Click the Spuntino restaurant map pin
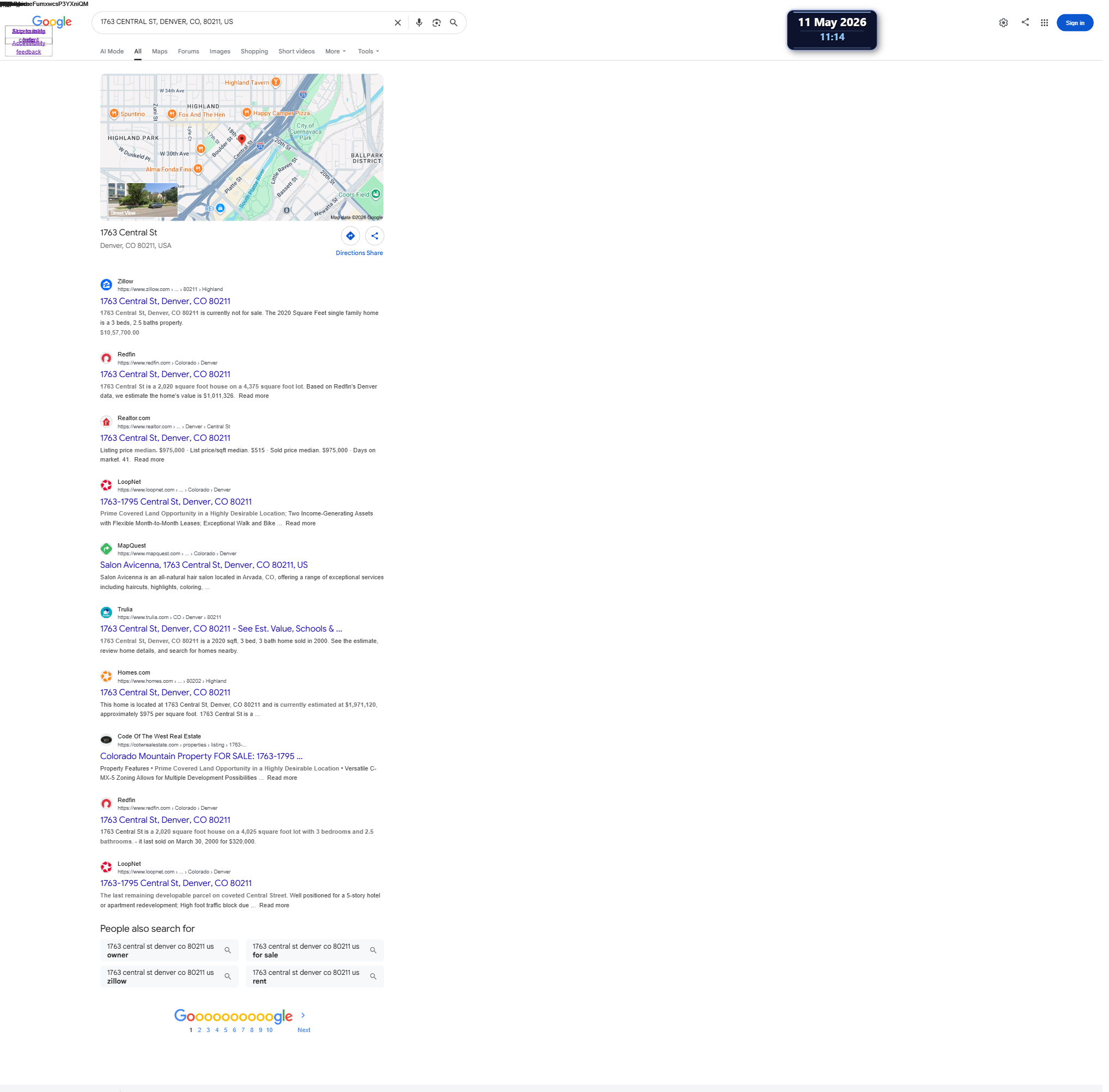The height and width of the screenshot is (1092, 1109). (x=114, y=113)
